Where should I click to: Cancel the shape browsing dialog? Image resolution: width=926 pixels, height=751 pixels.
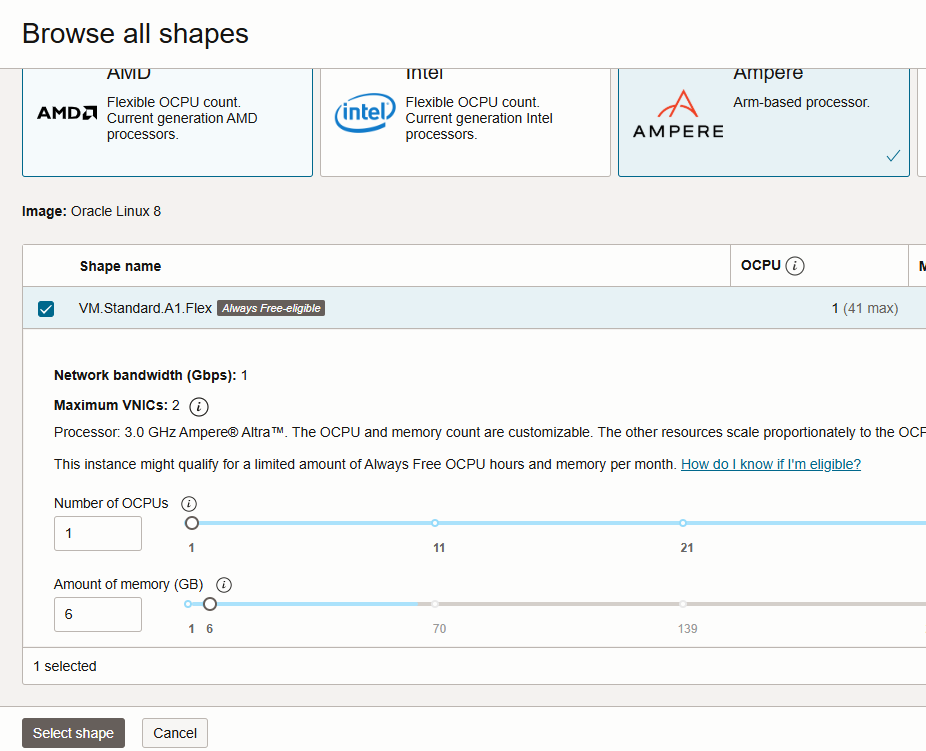click(175, 733)
